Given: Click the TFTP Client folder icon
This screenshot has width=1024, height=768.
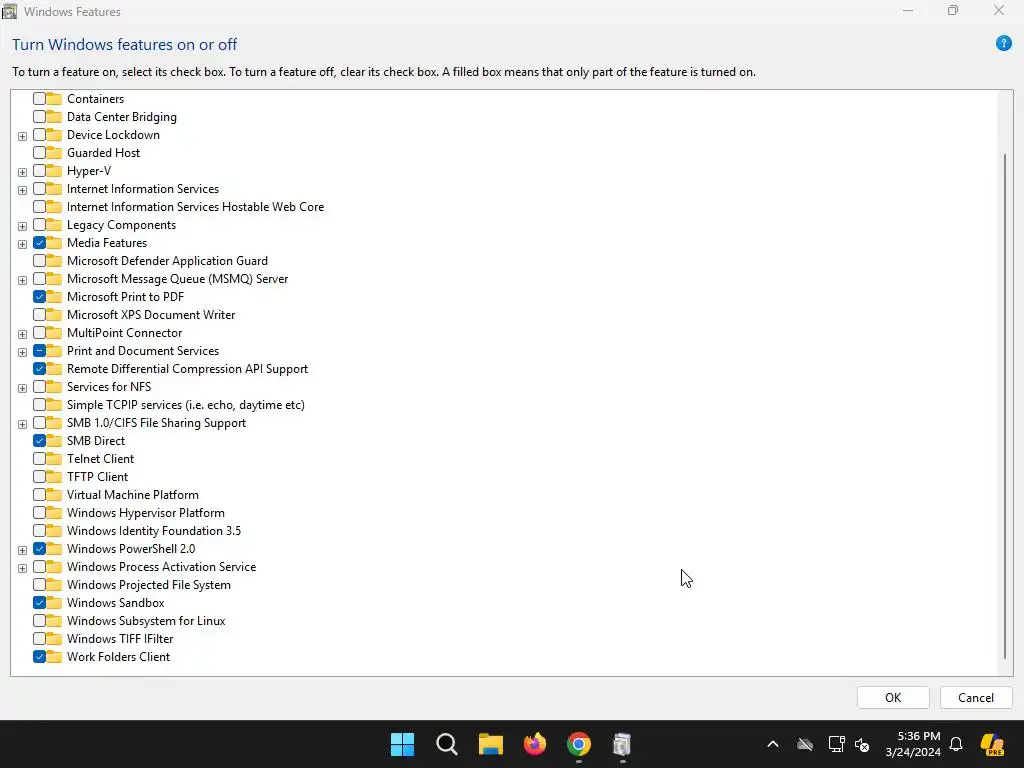Looking at the screenshot, I should click(x=54, y=477).
